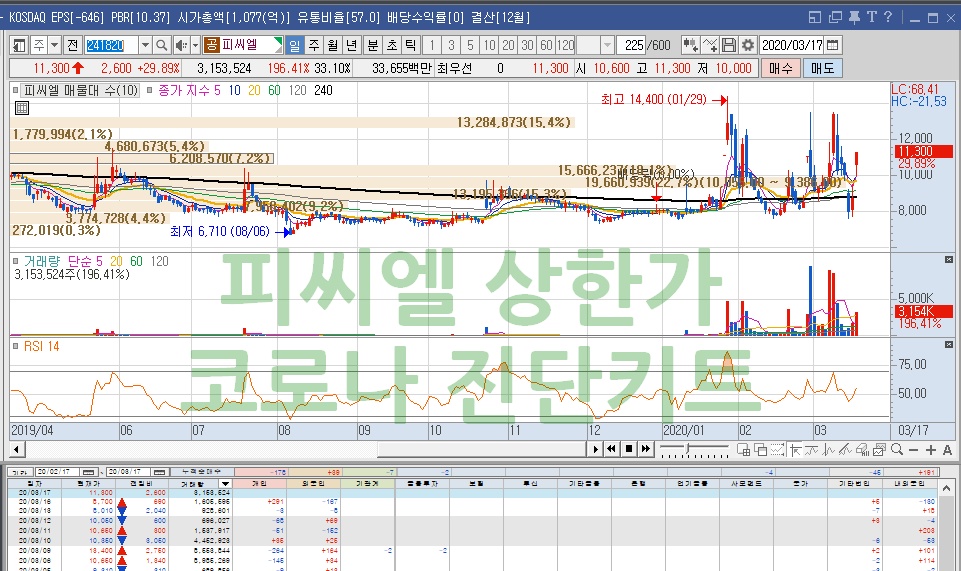Select the 년 (yearly) period toggle
The height and width of the screenshot is (571, 961).
[x=352, y=45]
